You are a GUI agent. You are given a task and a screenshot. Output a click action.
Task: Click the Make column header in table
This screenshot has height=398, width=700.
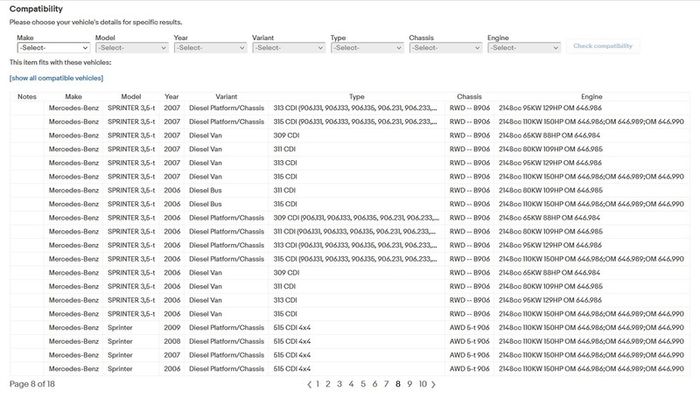73,96
